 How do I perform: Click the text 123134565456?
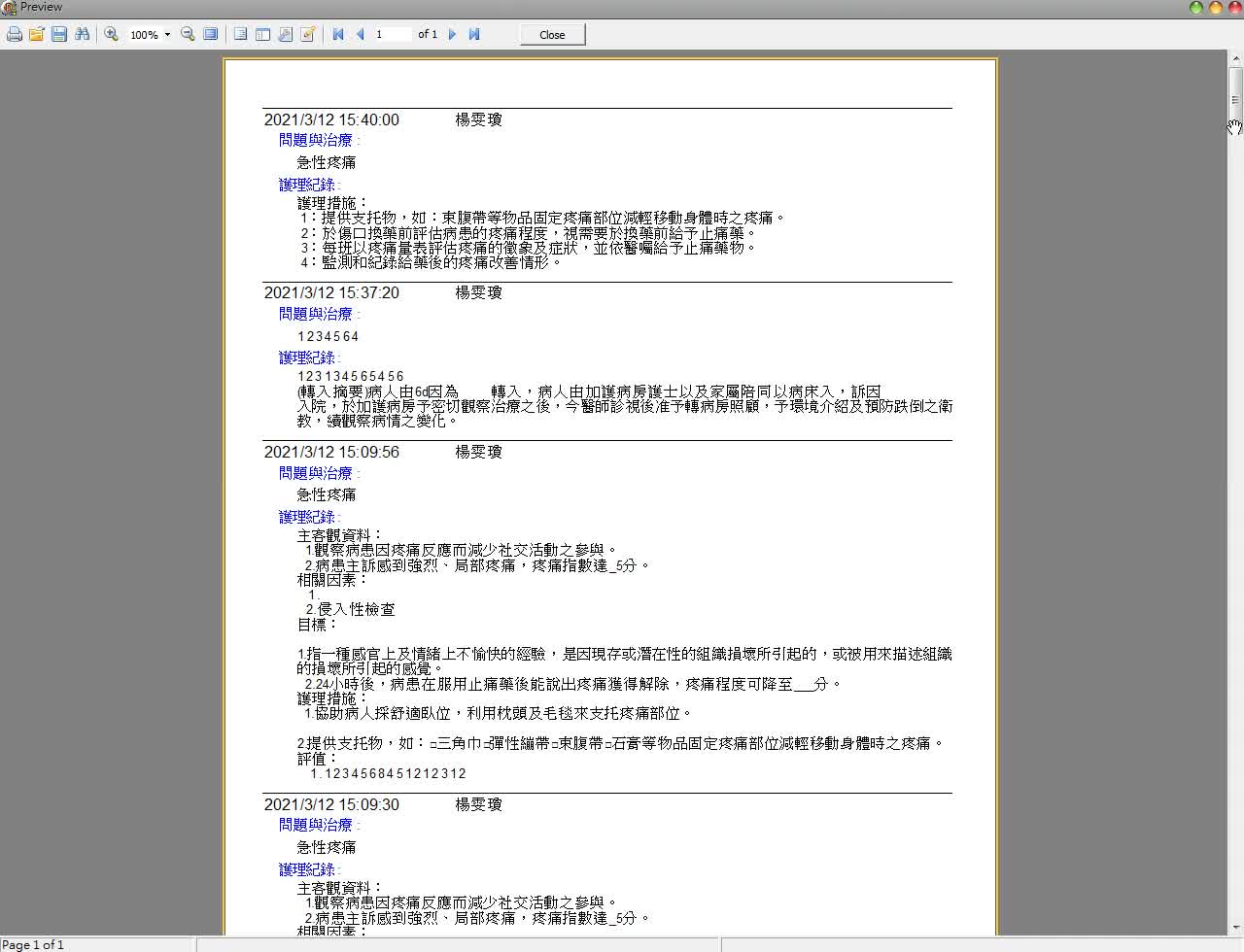coord(351,376)
